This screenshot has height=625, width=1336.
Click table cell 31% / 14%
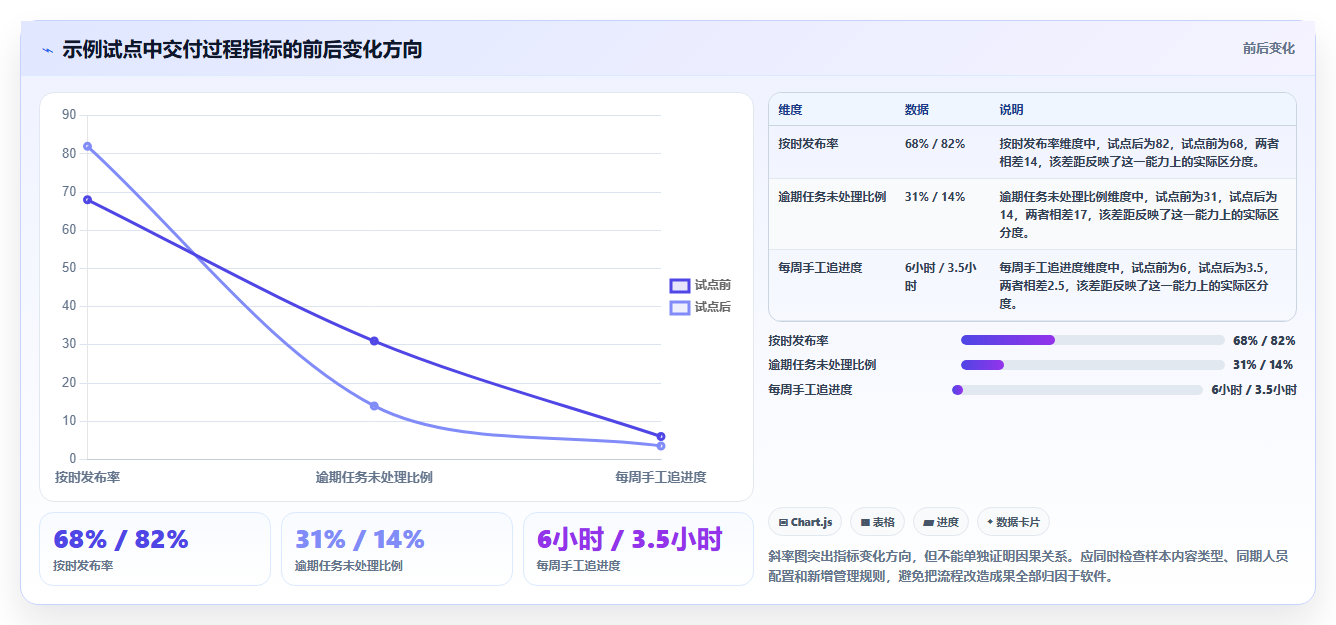935,197
